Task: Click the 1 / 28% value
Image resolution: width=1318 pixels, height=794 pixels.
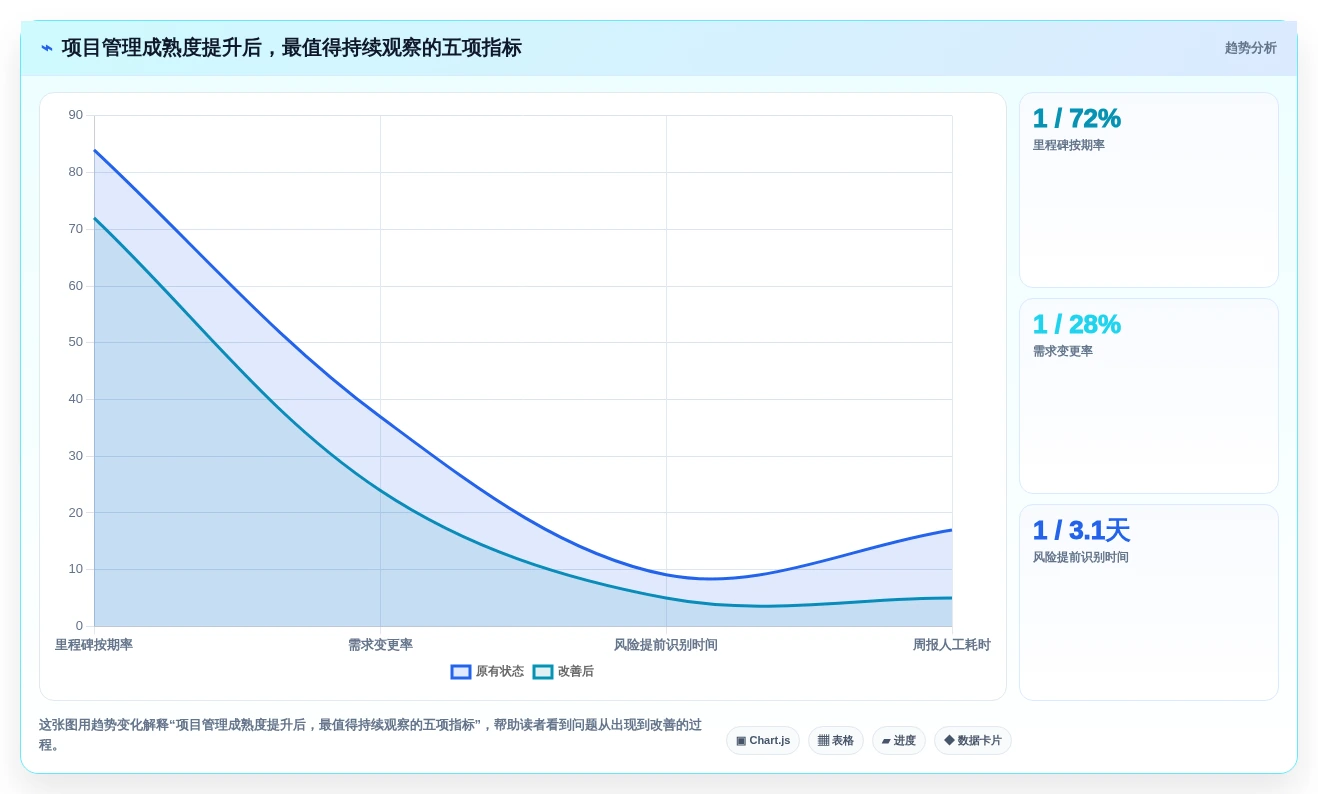Action: coord(1077,324)
